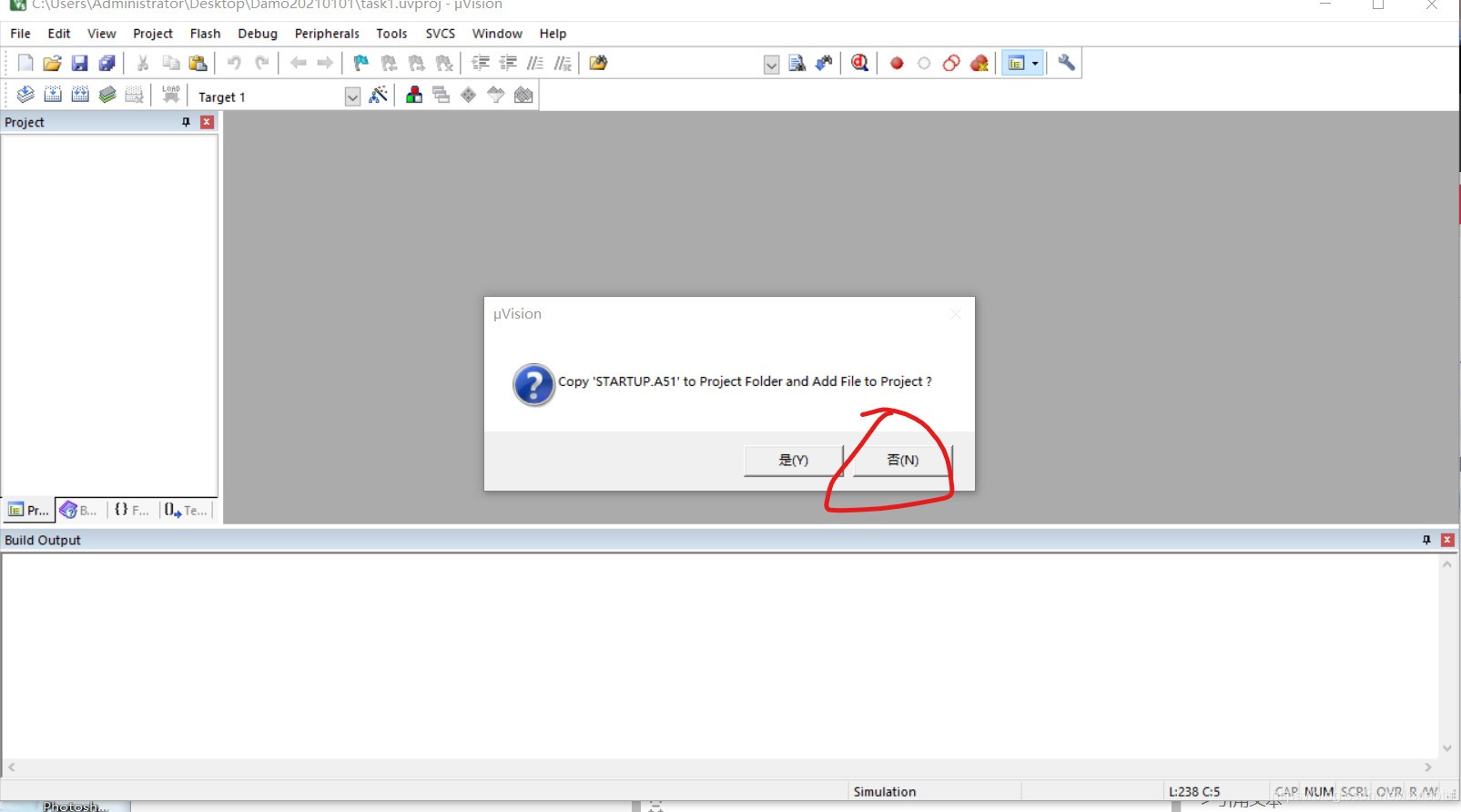Viewport: 1461px width, 812px height.
Task: Click the Build Output vertical scrollbar down arrow
Action: point(1446,748)
